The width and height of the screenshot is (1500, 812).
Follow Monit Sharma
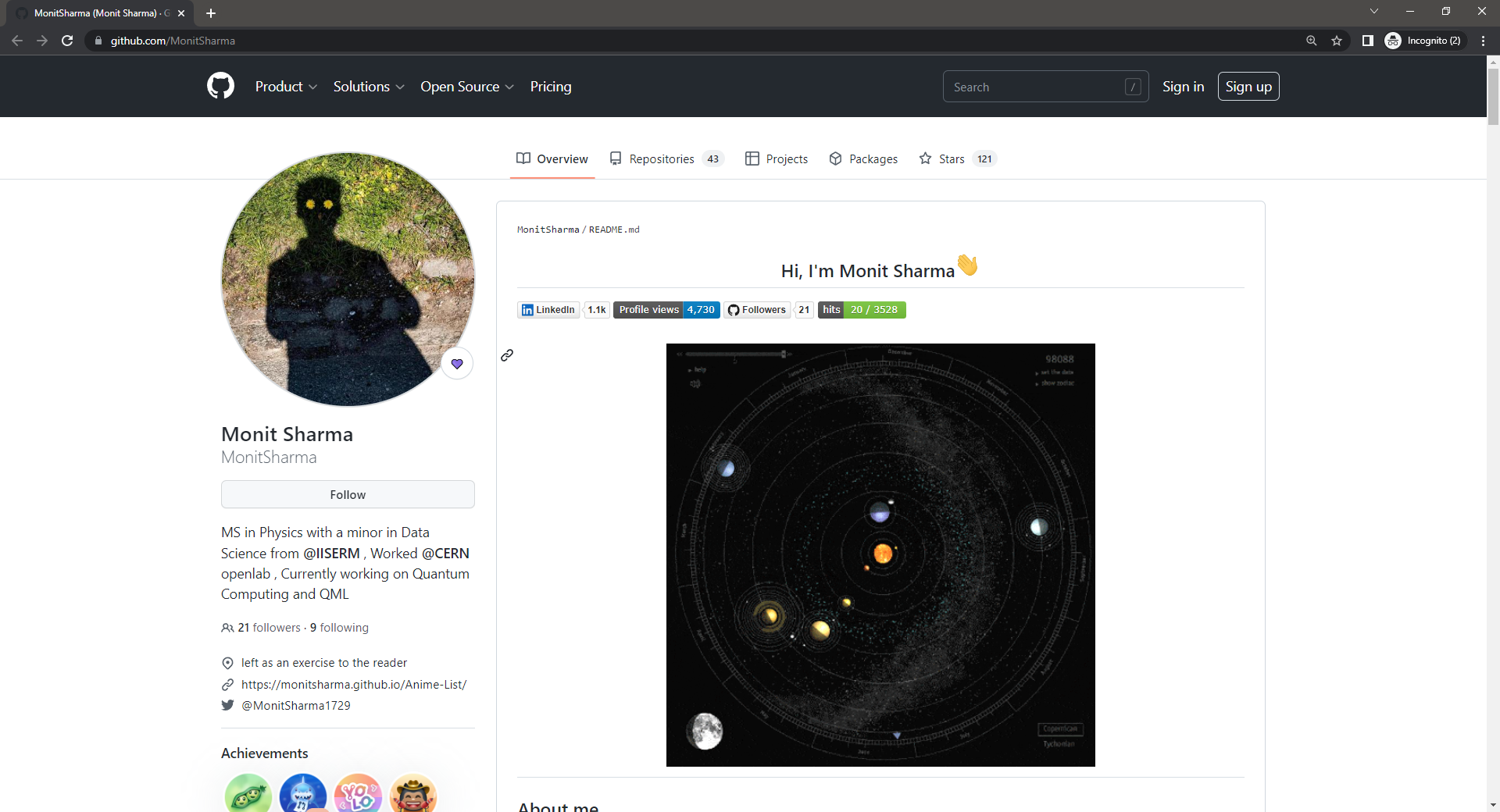coord(348,494)
